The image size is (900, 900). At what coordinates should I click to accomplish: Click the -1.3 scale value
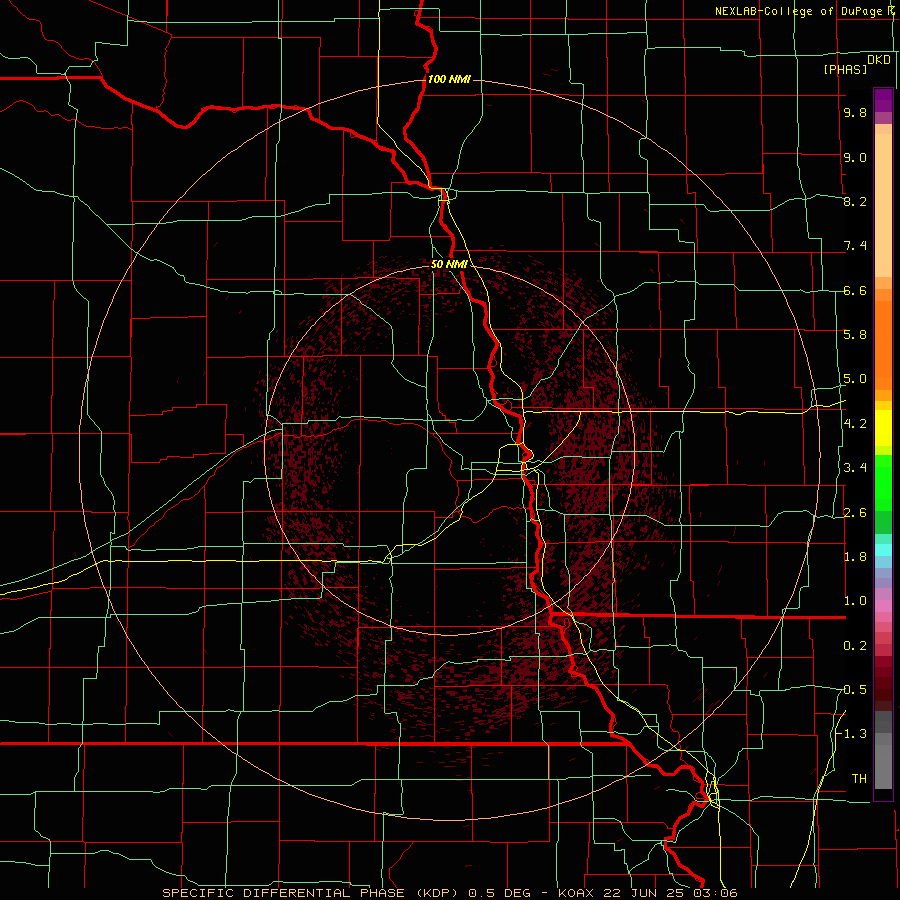[853, 734]
